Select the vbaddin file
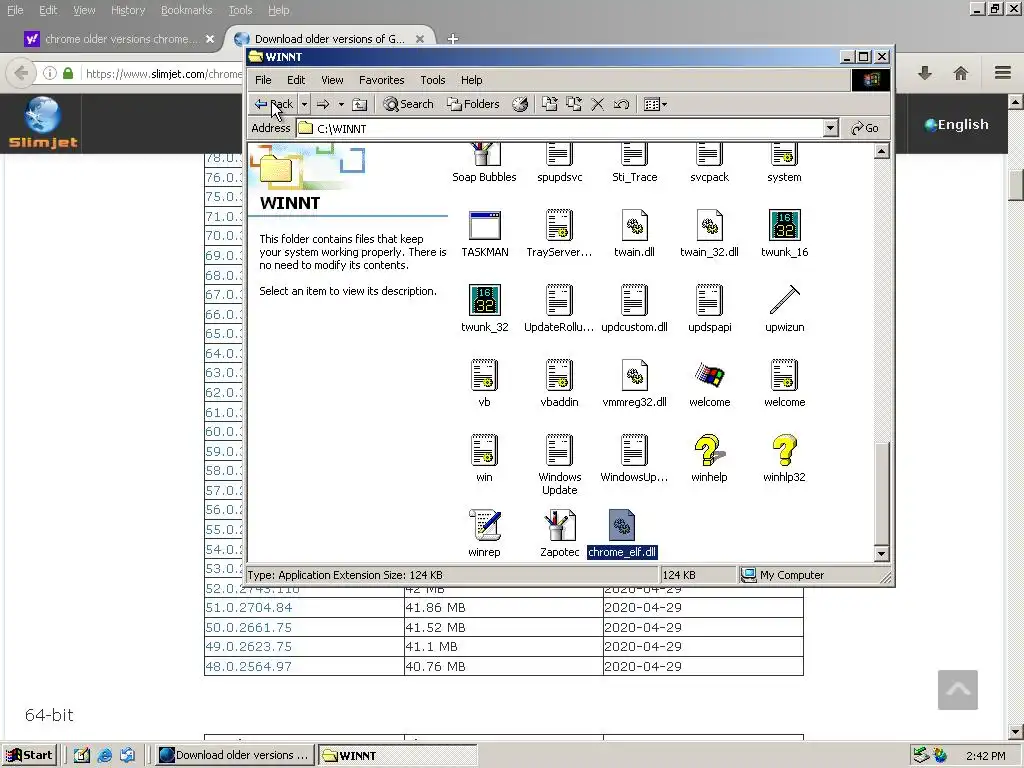Screen dimensions: 1024x768 coord(560,384)
